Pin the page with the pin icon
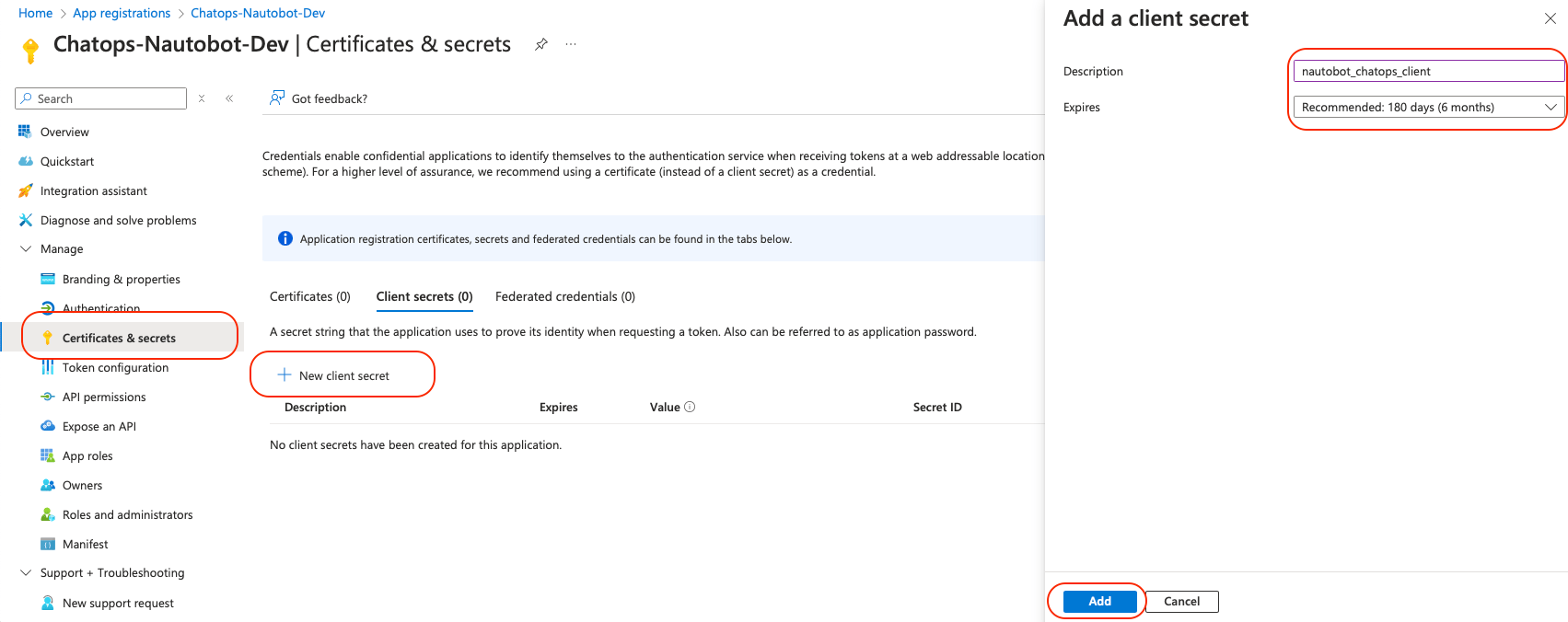 541,44
